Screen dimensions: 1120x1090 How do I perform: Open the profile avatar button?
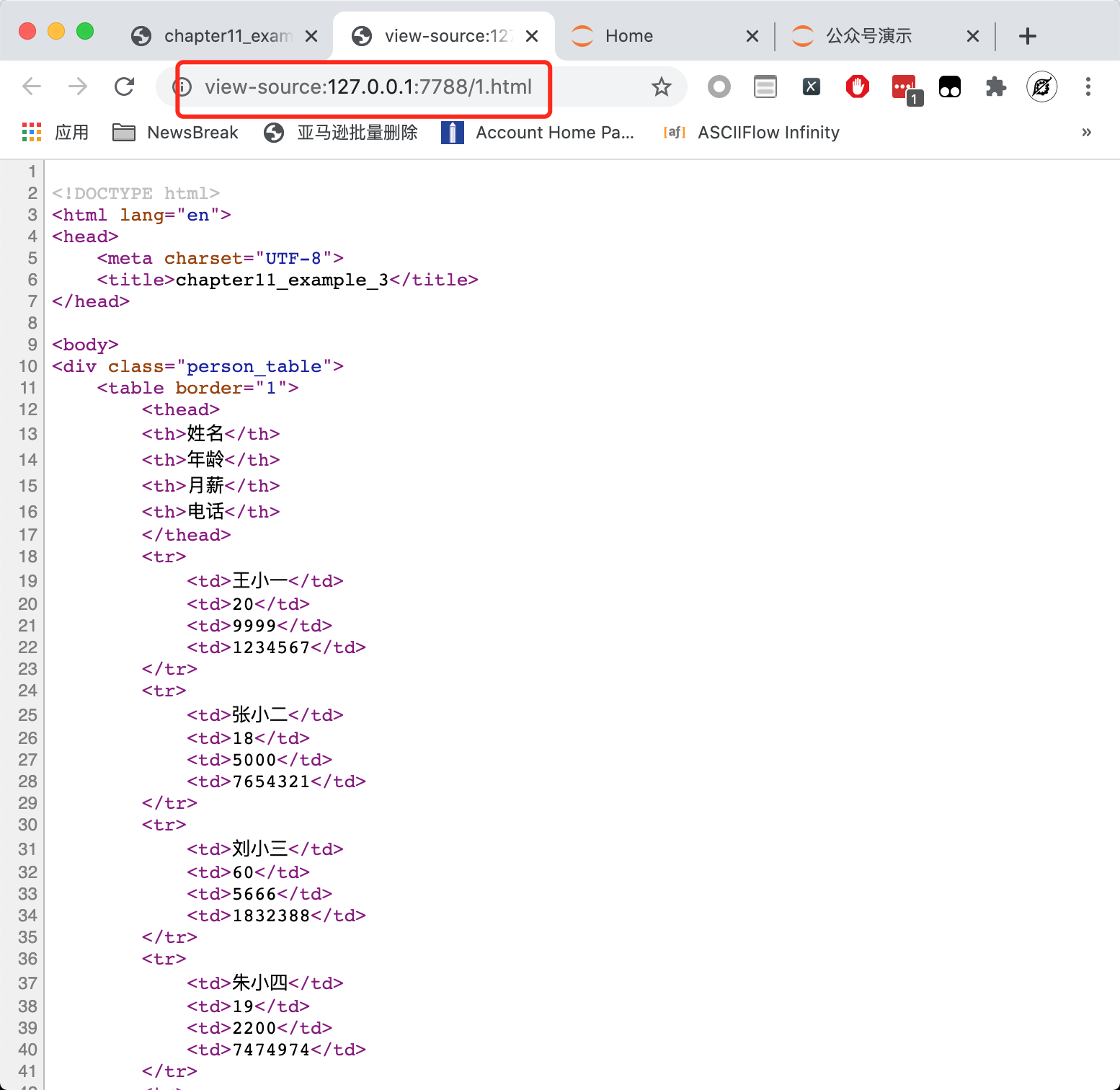click(x=1041, y=87)
